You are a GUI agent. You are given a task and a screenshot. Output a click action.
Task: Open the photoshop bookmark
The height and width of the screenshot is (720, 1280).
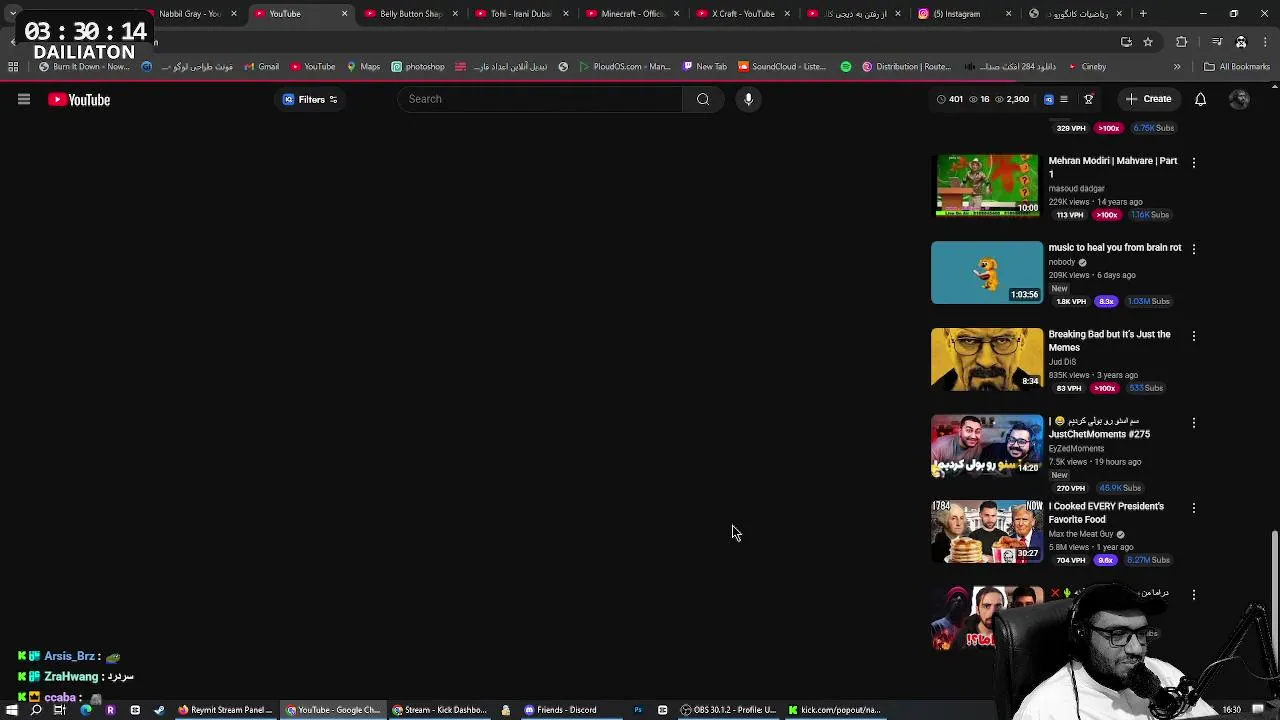point(418,67)
